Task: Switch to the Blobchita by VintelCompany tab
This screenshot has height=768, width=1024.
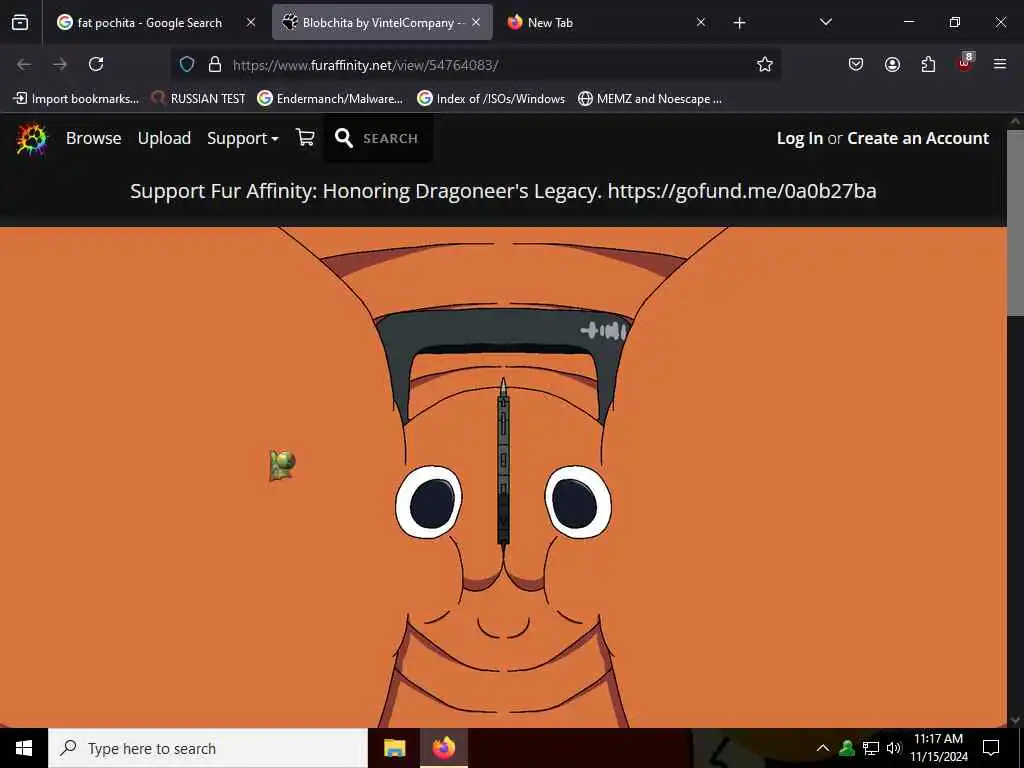Action: 382,23
